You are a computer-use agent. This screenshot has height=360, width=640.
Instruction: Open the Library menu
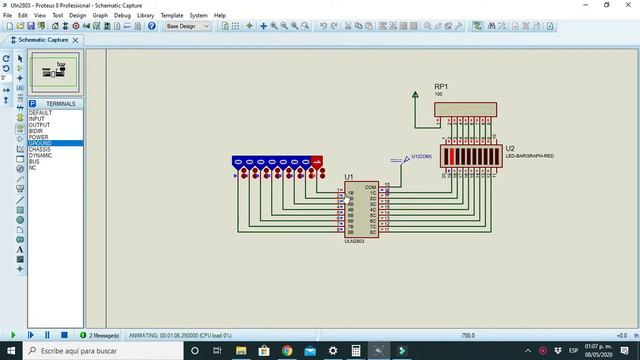pos(145,16)
